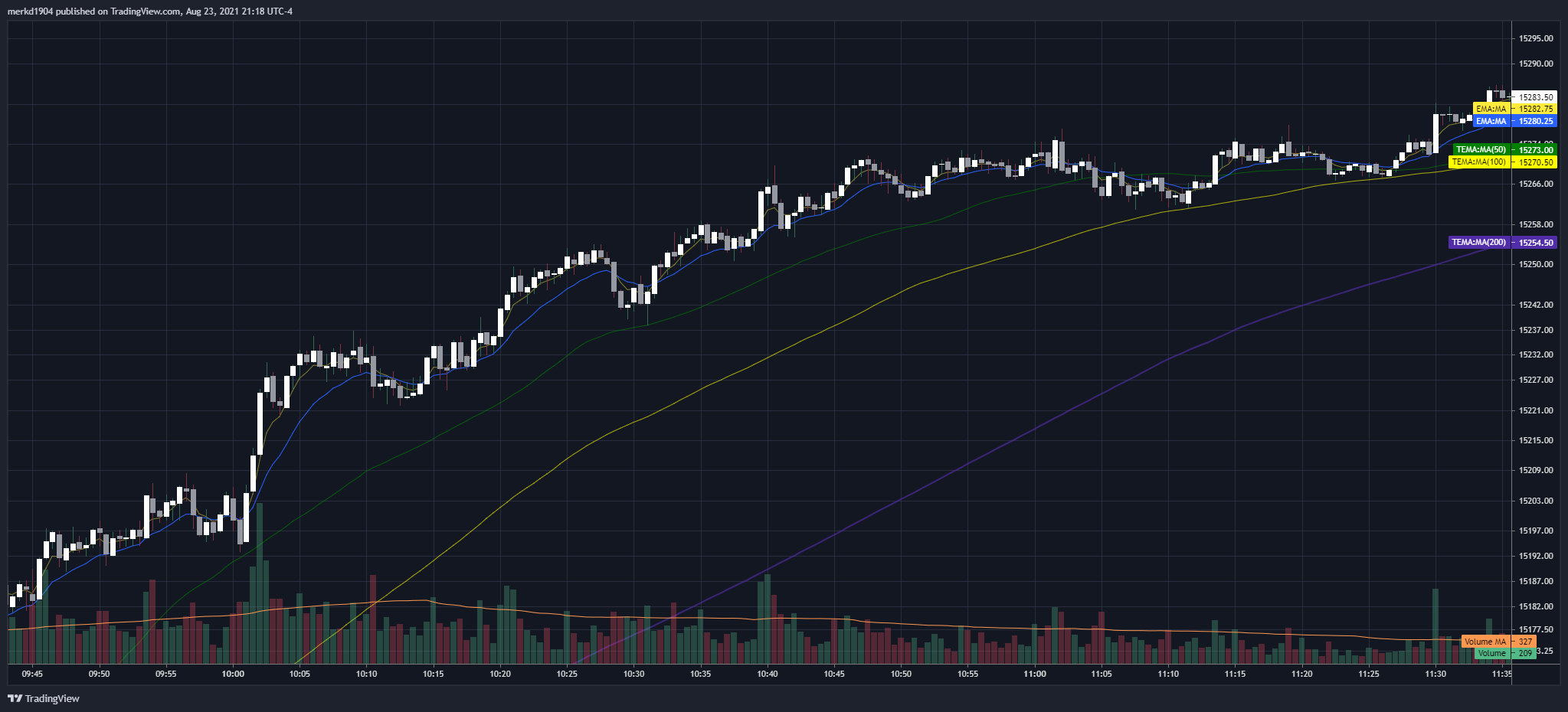Select the orange Volume MA 327 label
Image resolution: width=1568 pixels, height=712 pixels.
pyautogui.click(x=1498, y=642)
